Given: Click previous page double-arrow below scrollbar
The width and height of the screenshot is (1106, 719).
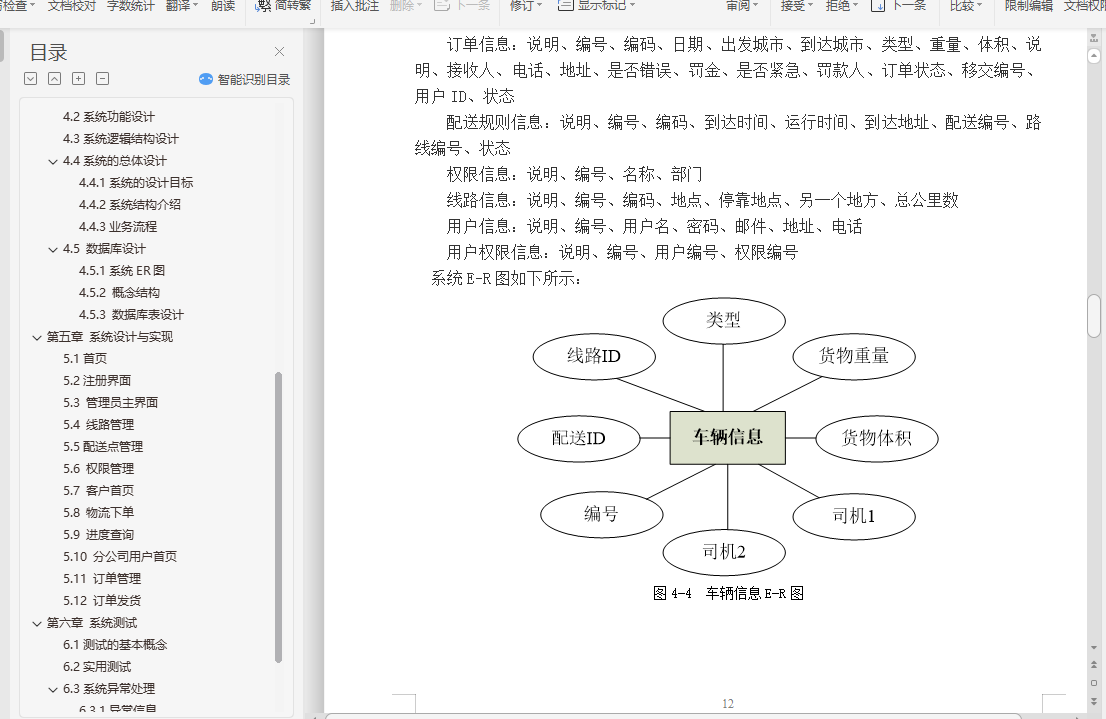Looking at the screenshot, I should (1094, 665).
